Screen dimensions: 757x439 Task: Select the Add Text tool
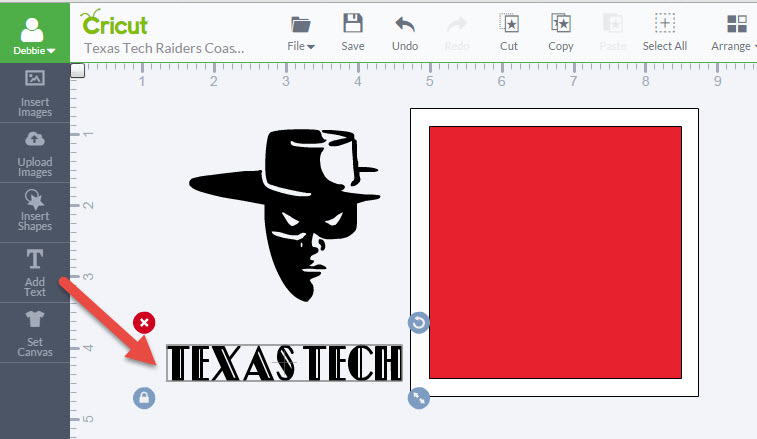[x=35, y=272]
